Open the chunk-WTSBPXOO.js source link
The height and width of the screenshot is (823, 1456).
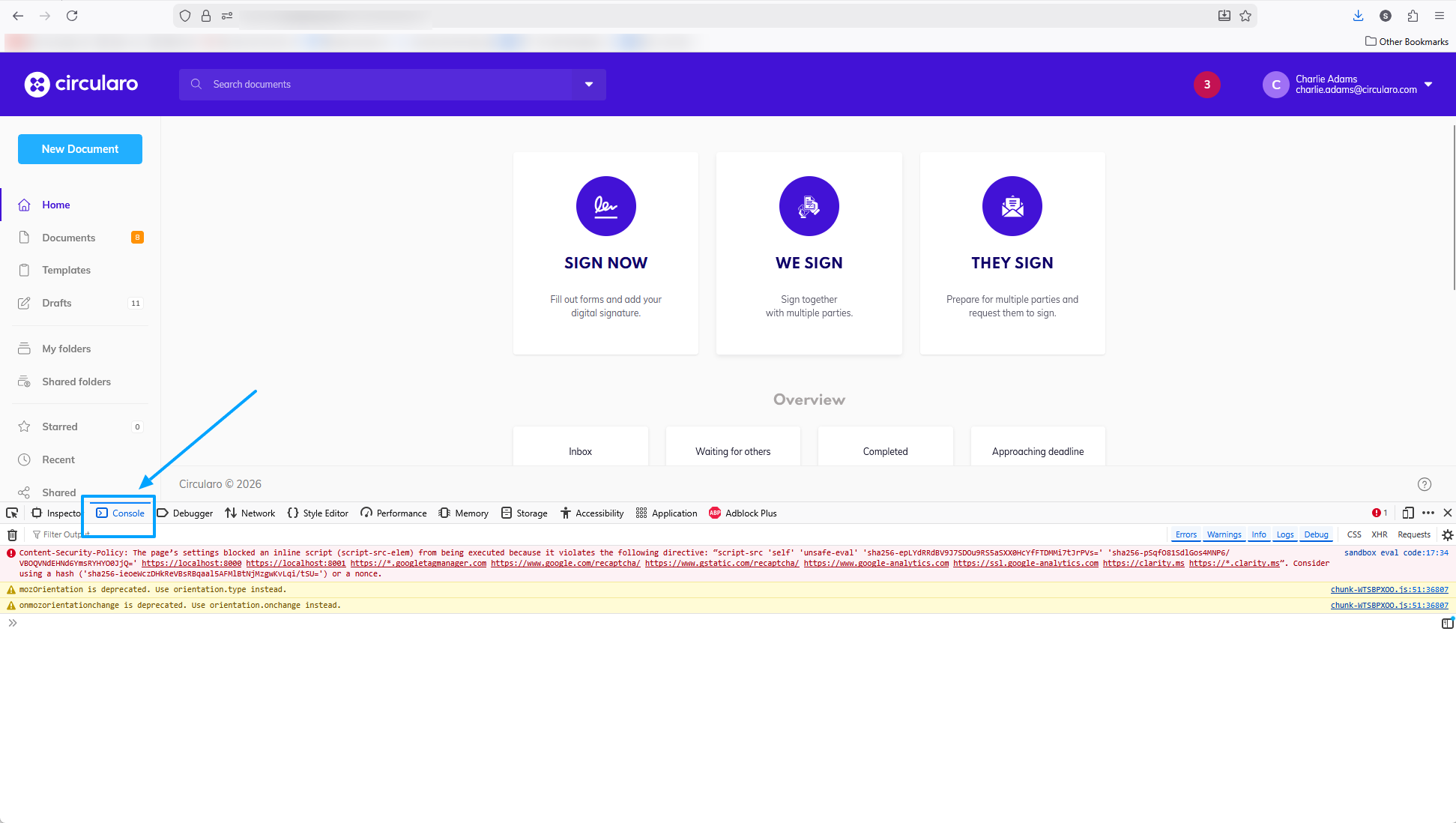pyautogui.click(x=1389, y=589)
